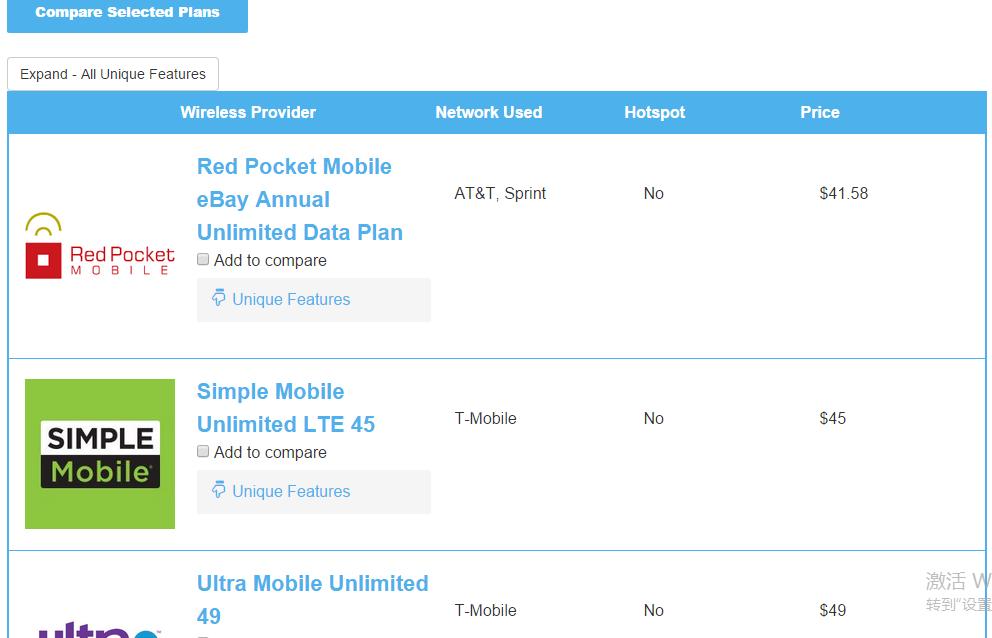
Task: Open Simple Mobile Unlimited LTE 45 link
Action: pyautogui.click(x=285, y=408)
